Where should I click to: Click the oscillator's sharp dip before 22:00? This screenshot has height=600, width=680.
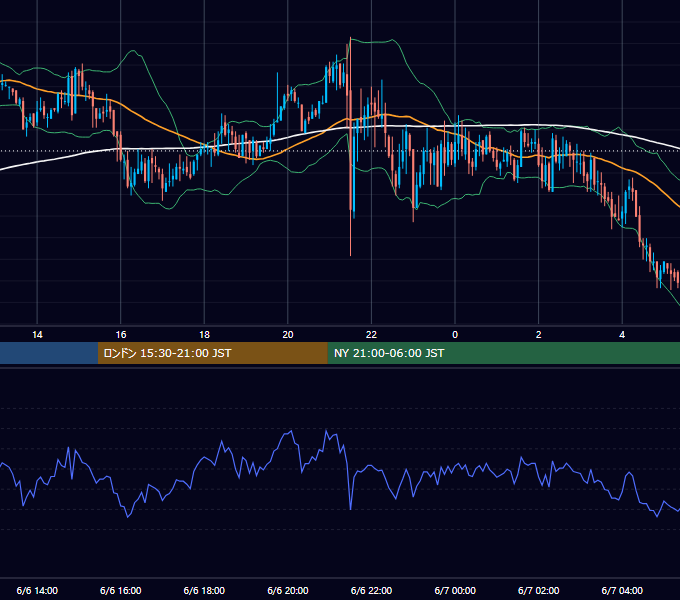coord(350,507)
